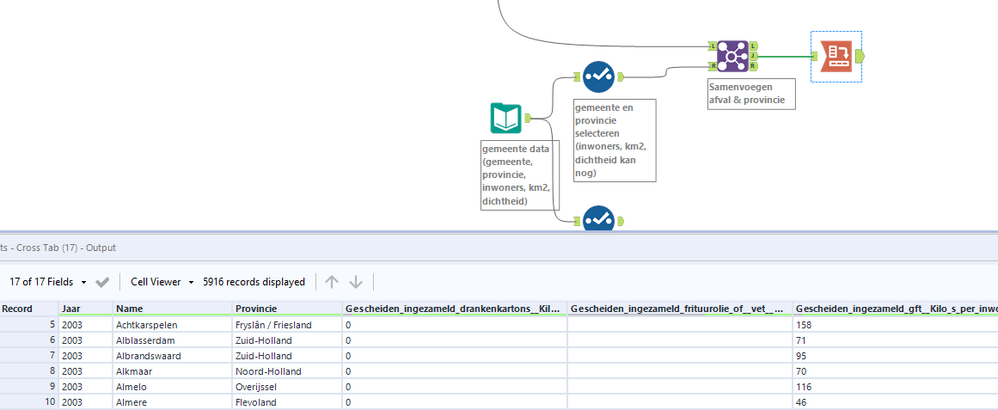Screen dimensions: 998x410
Task: Select the Cross Tab tool on canvas
Action: 836,56
